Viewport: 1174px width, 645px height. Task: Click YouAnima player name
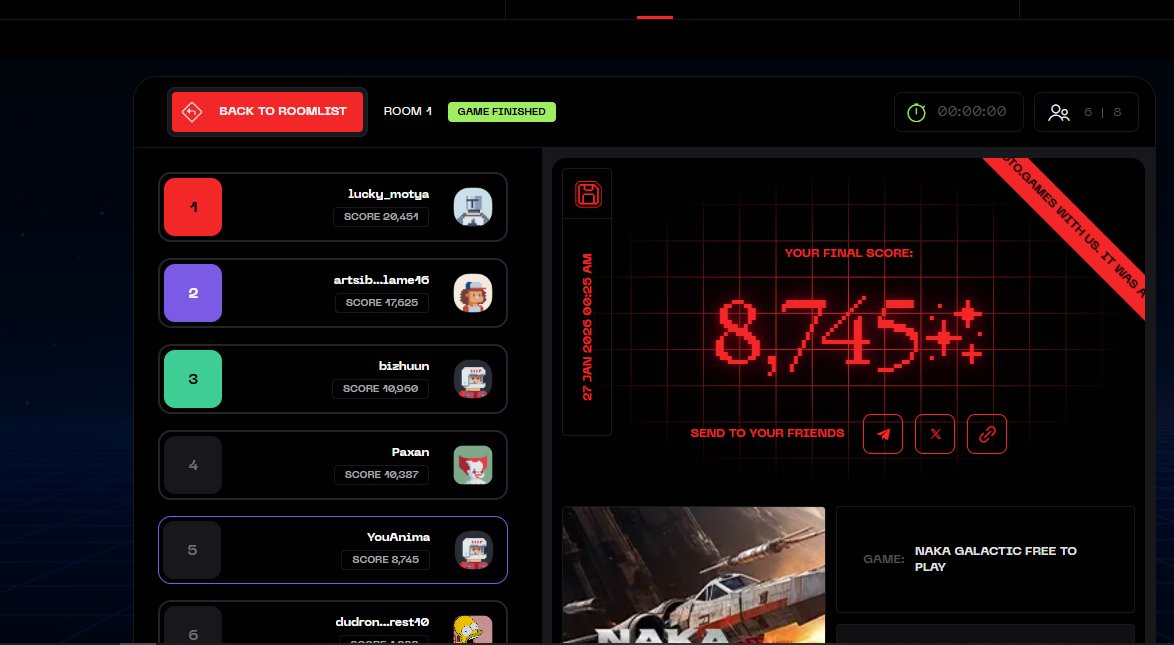coord(398,537)
